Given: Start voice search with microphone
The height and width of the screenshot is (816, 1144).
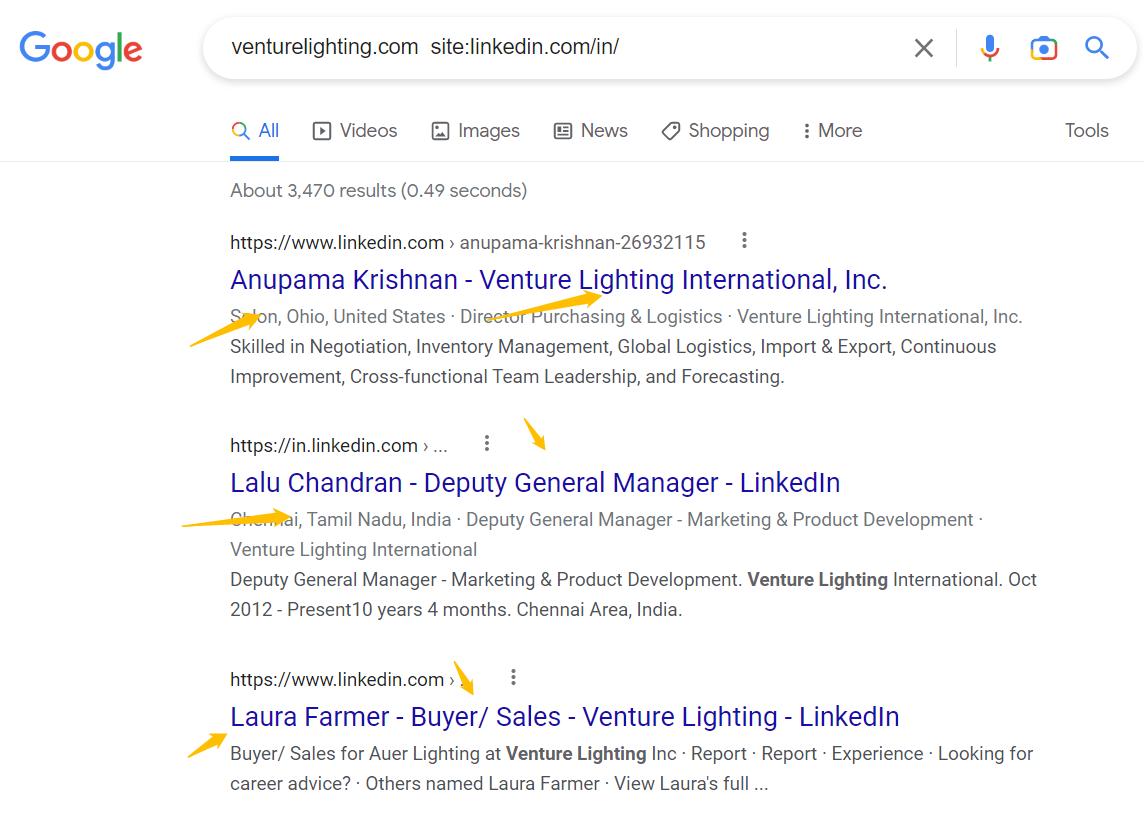Looking at the screenshot, I should coord(989,48).
